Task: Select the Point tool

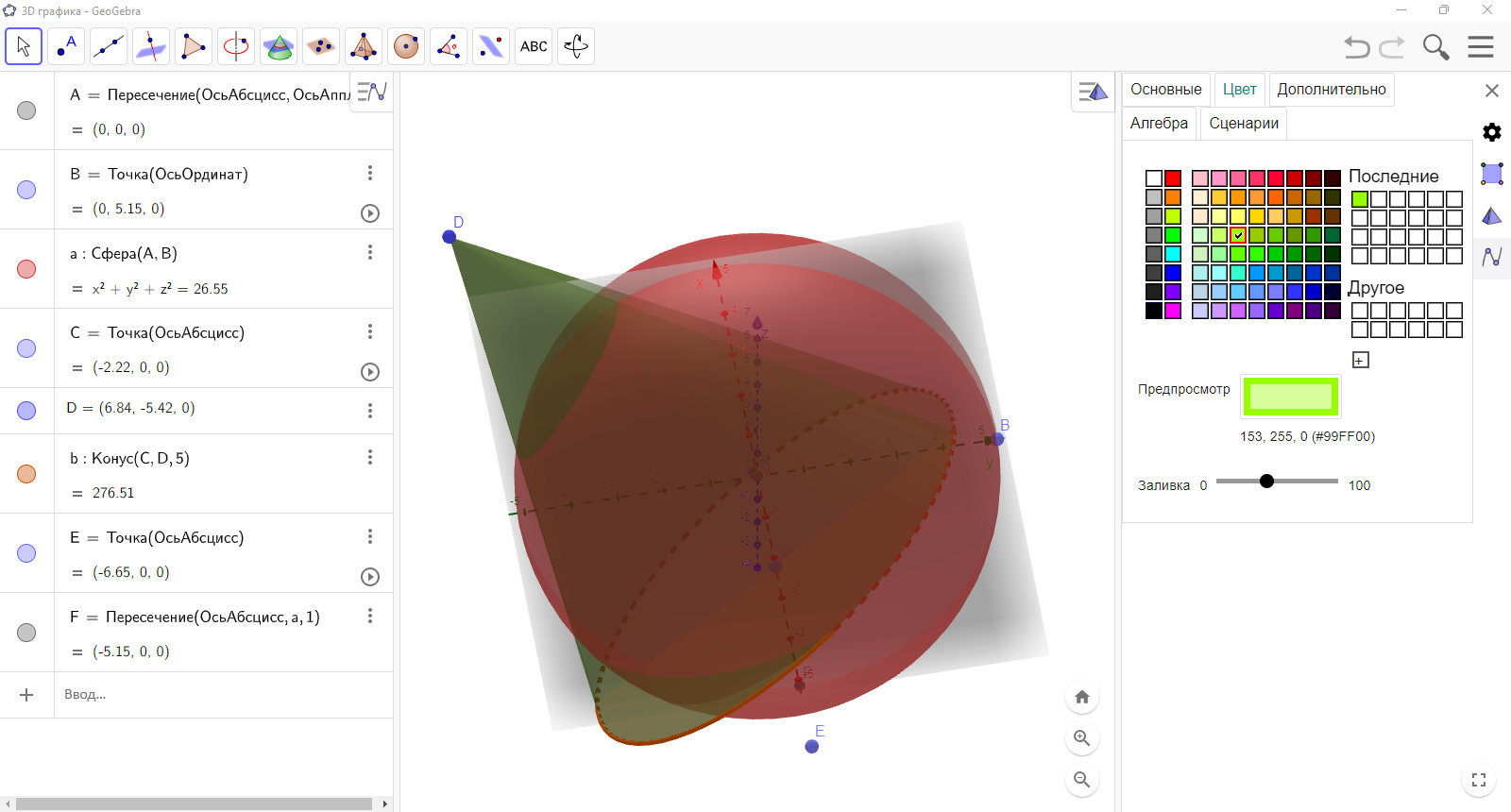Action: coord(66,46)
